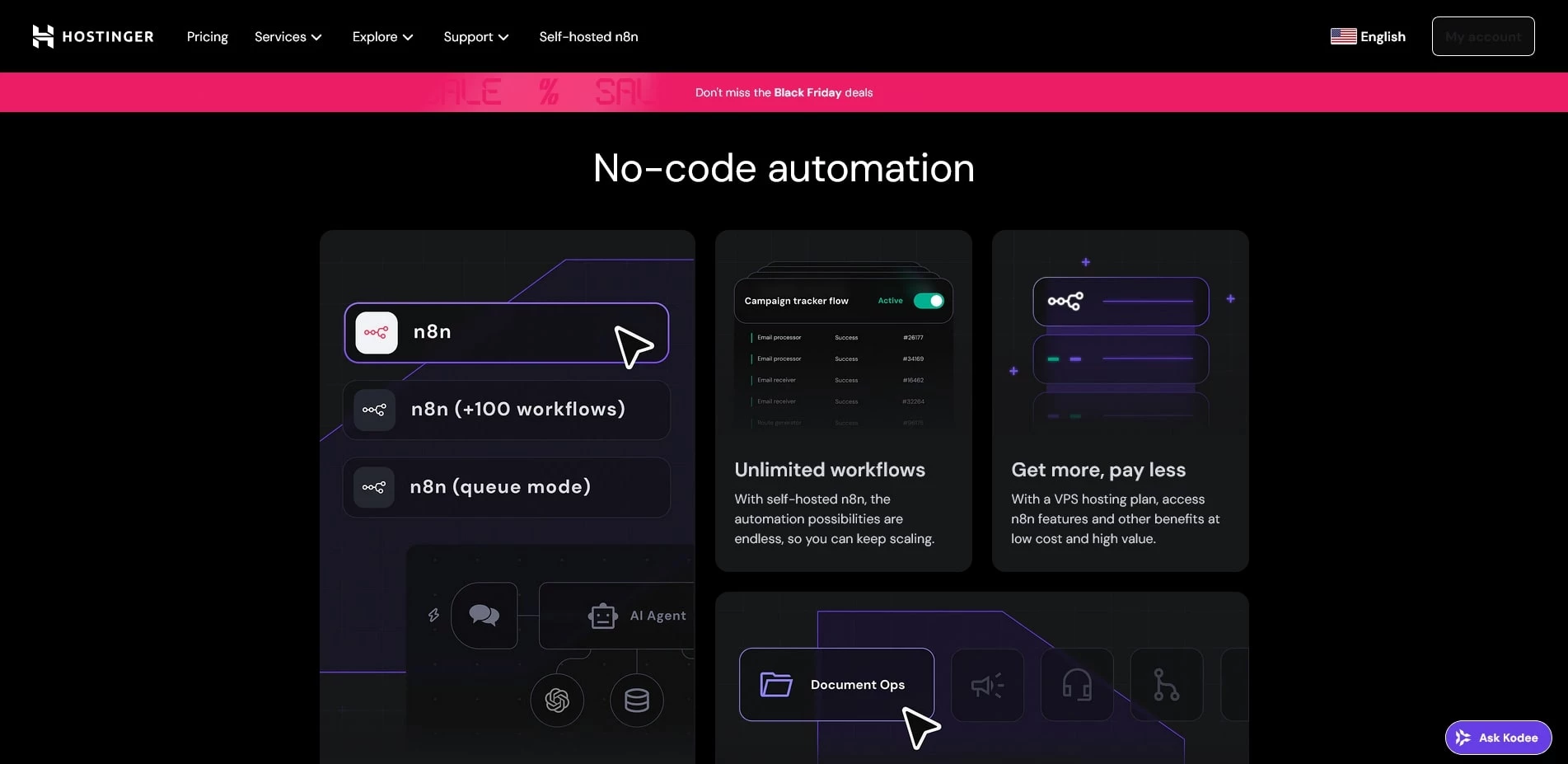1568x764 pixels.
Task: Open the Ask Kodee chat assistant
Action: [x=1498, y=738]
